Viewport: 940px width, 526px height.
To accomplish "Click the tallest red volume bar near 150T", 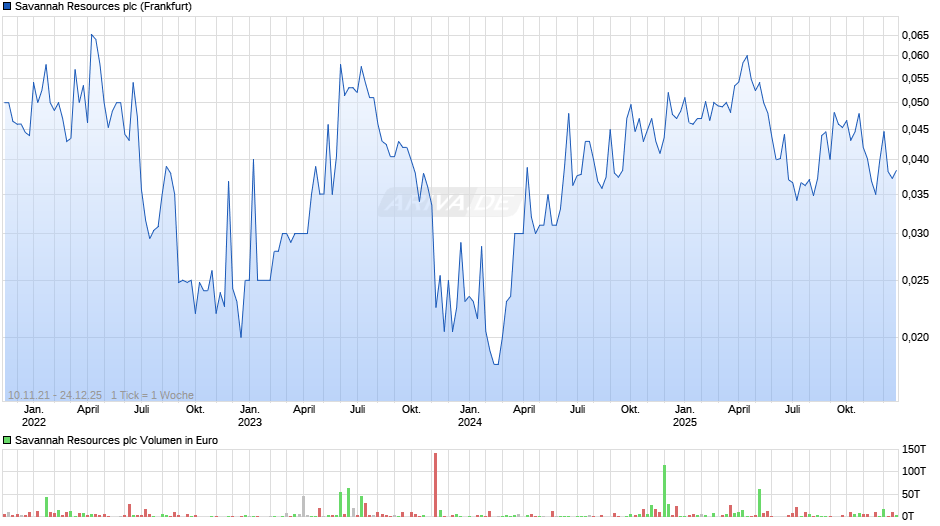I will pyautogui.click(x=436, y=485).
